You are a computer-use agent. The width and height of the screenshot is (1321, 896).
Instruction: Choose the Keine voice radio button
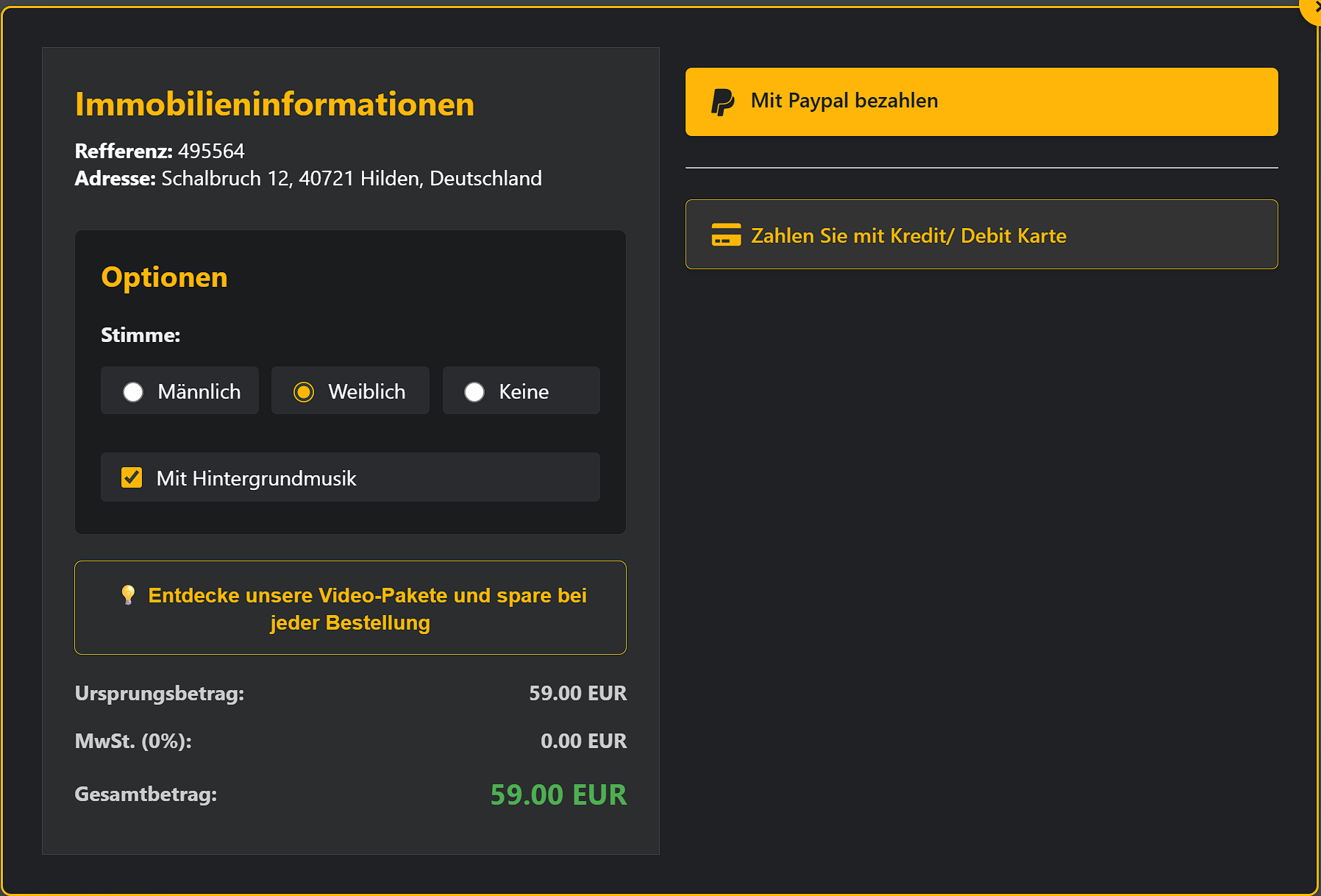474,392
